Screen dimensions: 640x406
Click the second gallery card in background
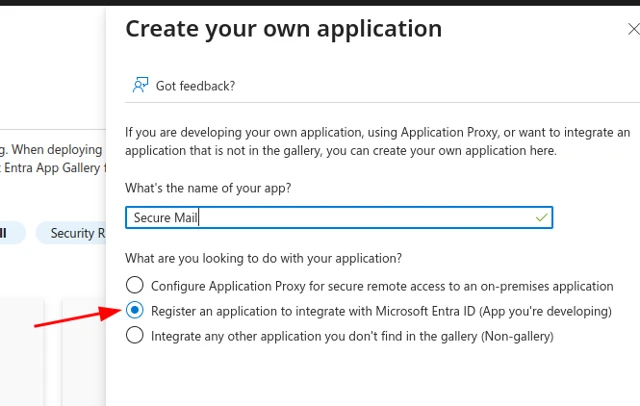click(x=84, y=350)
